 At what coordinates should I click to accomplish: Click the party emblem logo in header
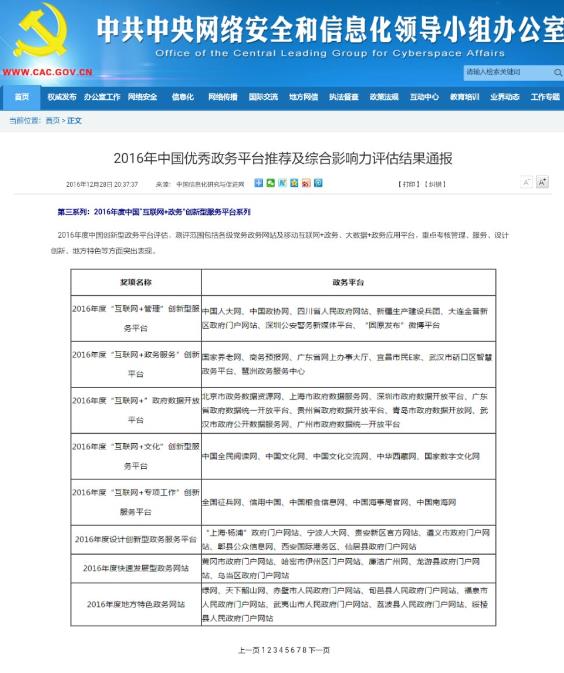(41, 31)
